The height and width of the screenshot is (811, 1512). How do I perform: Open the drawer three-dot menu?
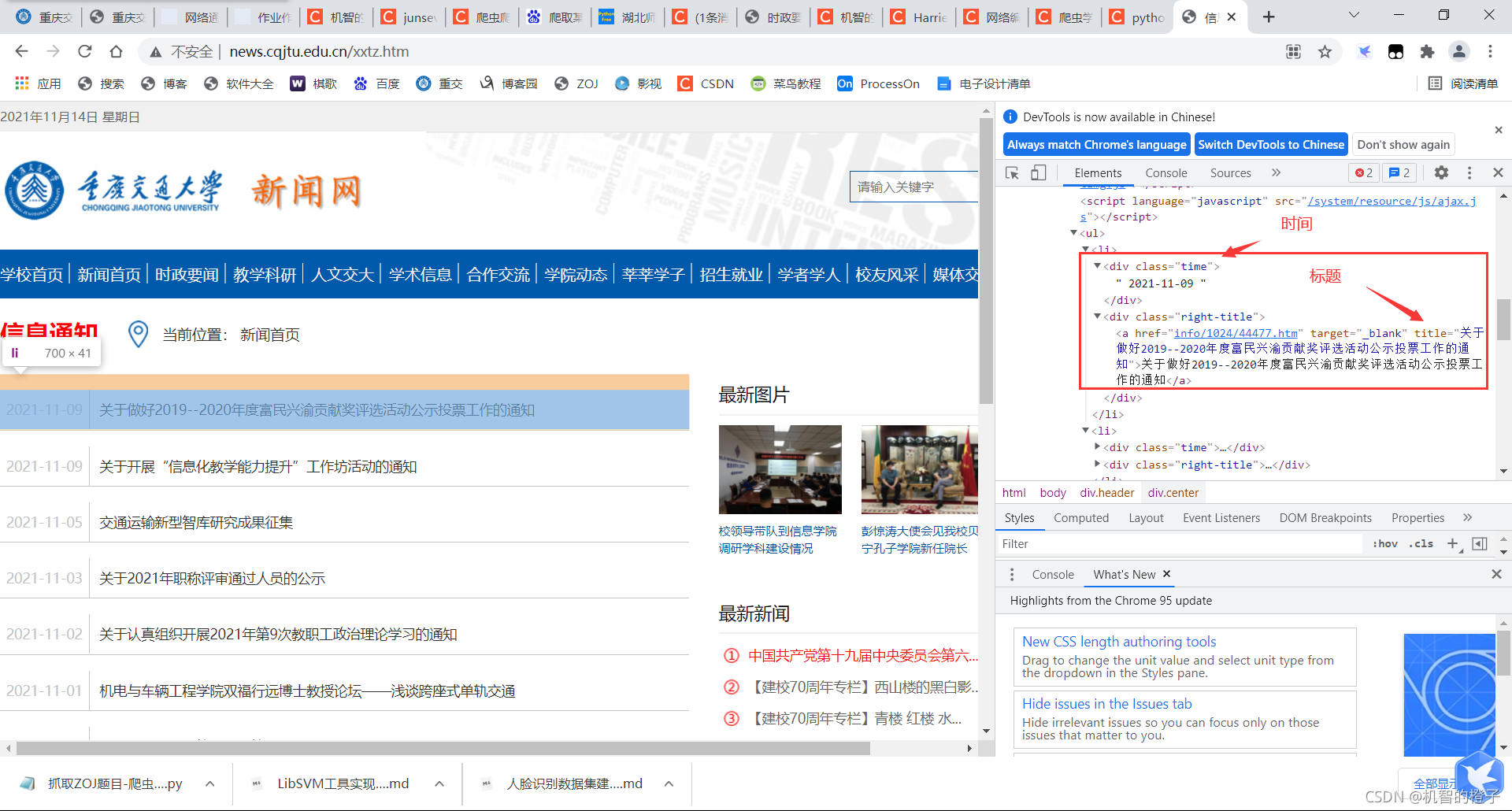point(1012,574)
